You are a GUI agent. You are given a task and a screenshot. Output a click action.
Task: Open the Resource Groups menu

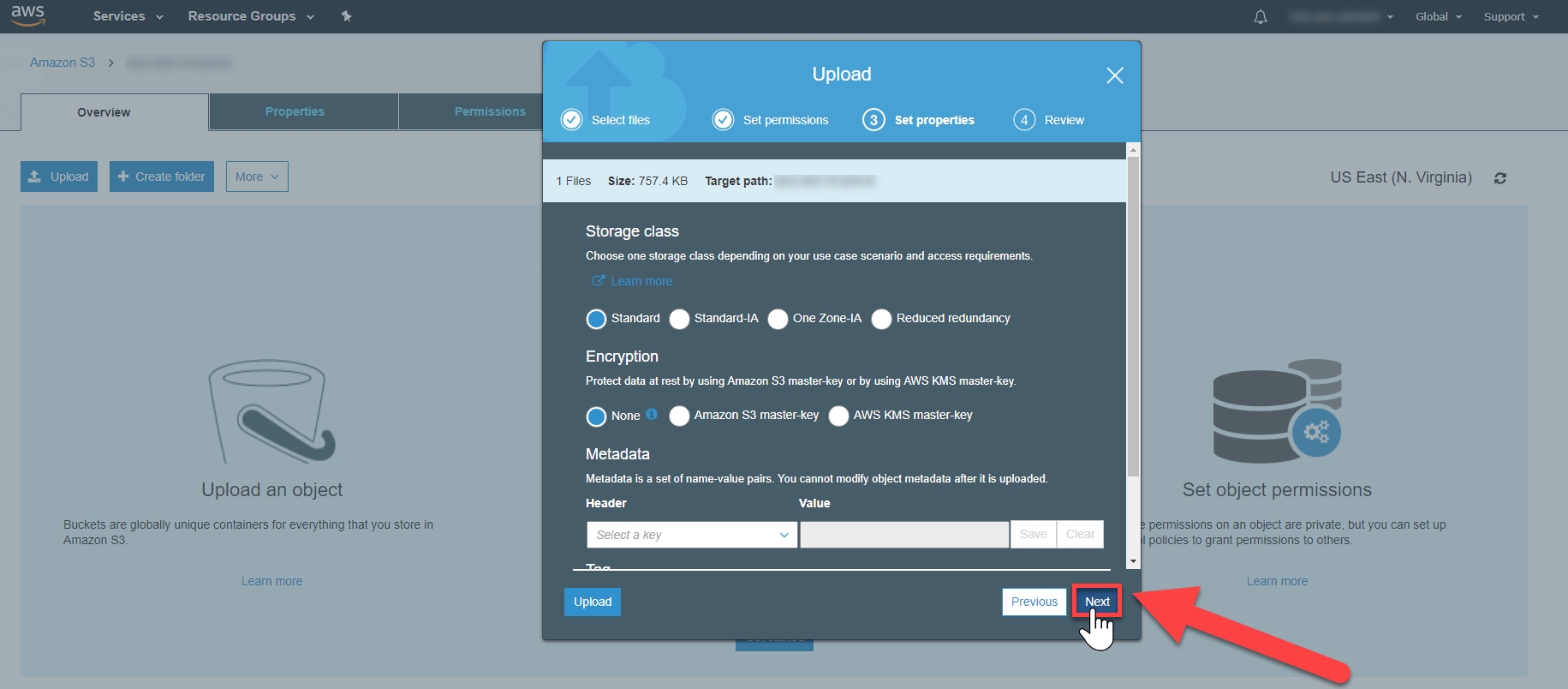tap(250, 16)
